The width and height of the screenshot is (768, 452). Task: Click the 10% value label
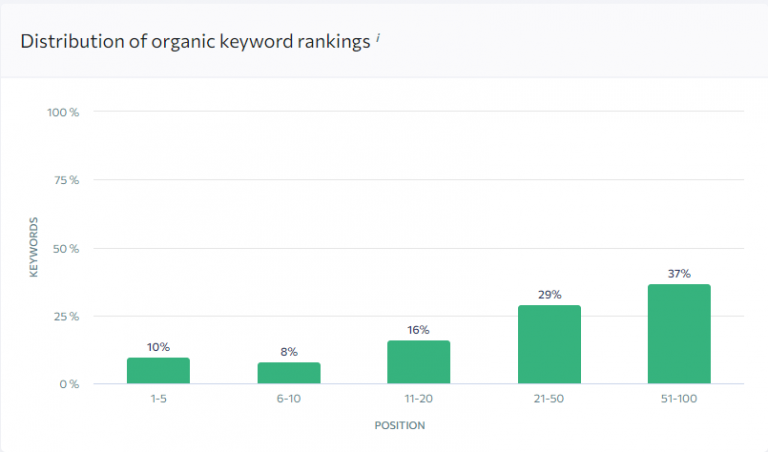(x=158, y=347)
